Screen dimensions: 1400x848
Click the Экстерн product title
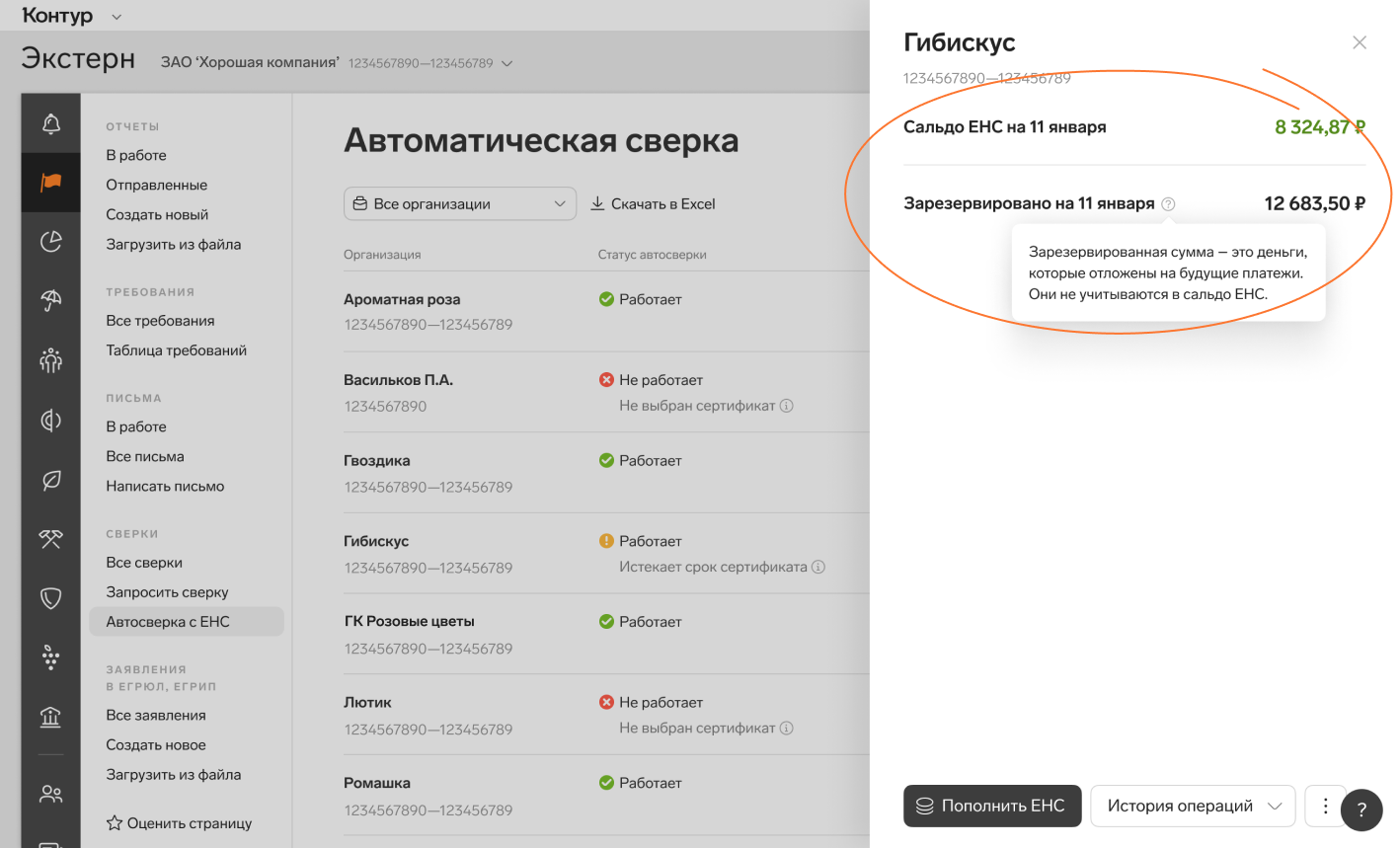[x=78, y=58]
